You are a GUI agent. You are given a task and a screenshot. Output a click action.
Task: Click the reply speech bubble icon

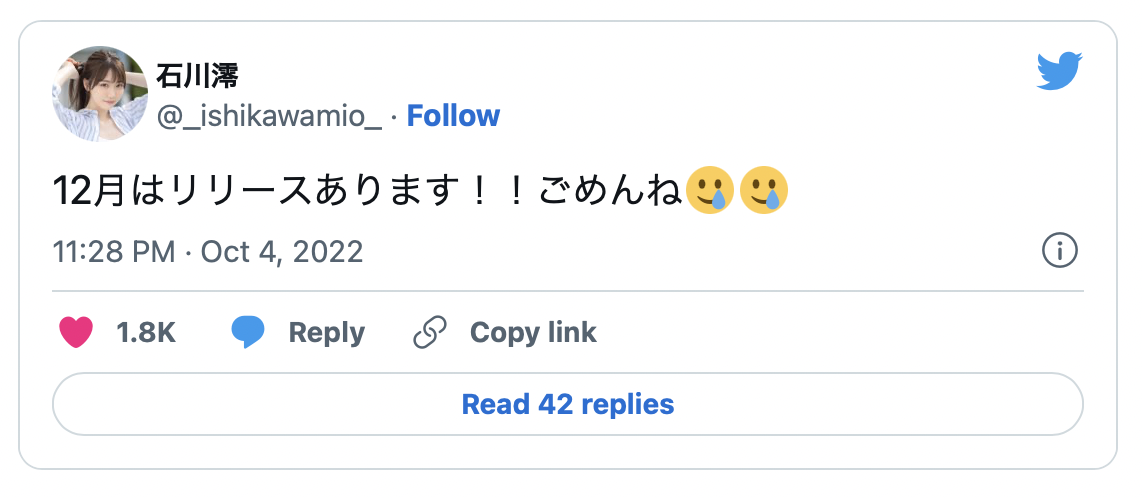coord(248,332)
